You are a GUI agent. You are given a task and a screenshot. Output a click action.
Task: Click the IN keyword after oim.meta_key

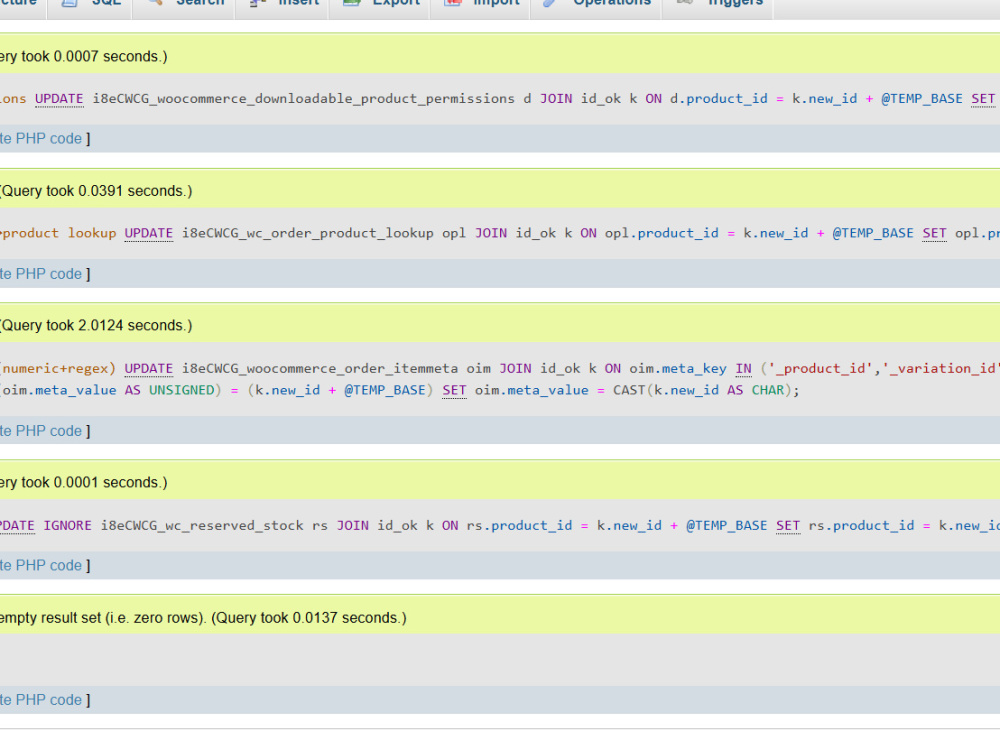[744, 369]
